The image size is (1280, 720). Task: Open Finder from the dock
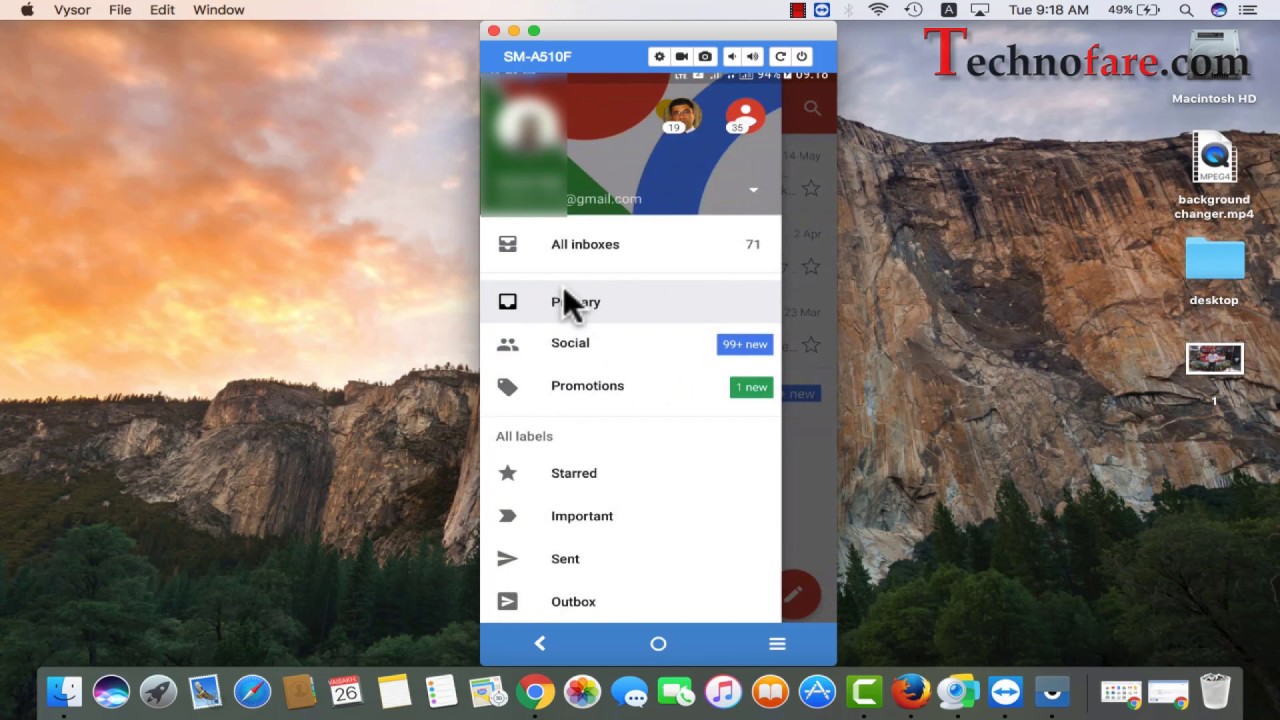(65, 692)
